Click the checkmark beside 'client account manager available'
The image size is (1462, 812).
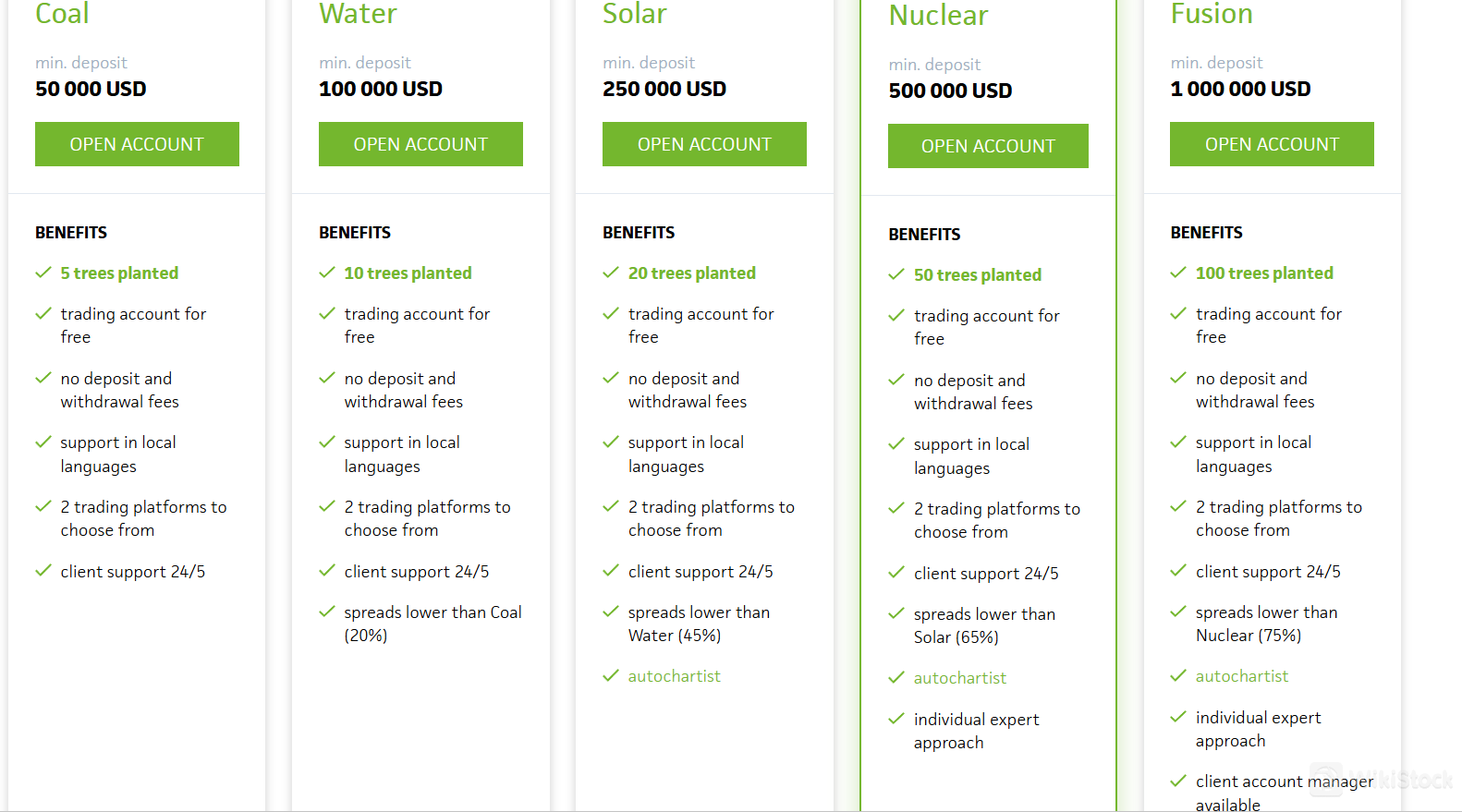click(x=1178, y=782)
